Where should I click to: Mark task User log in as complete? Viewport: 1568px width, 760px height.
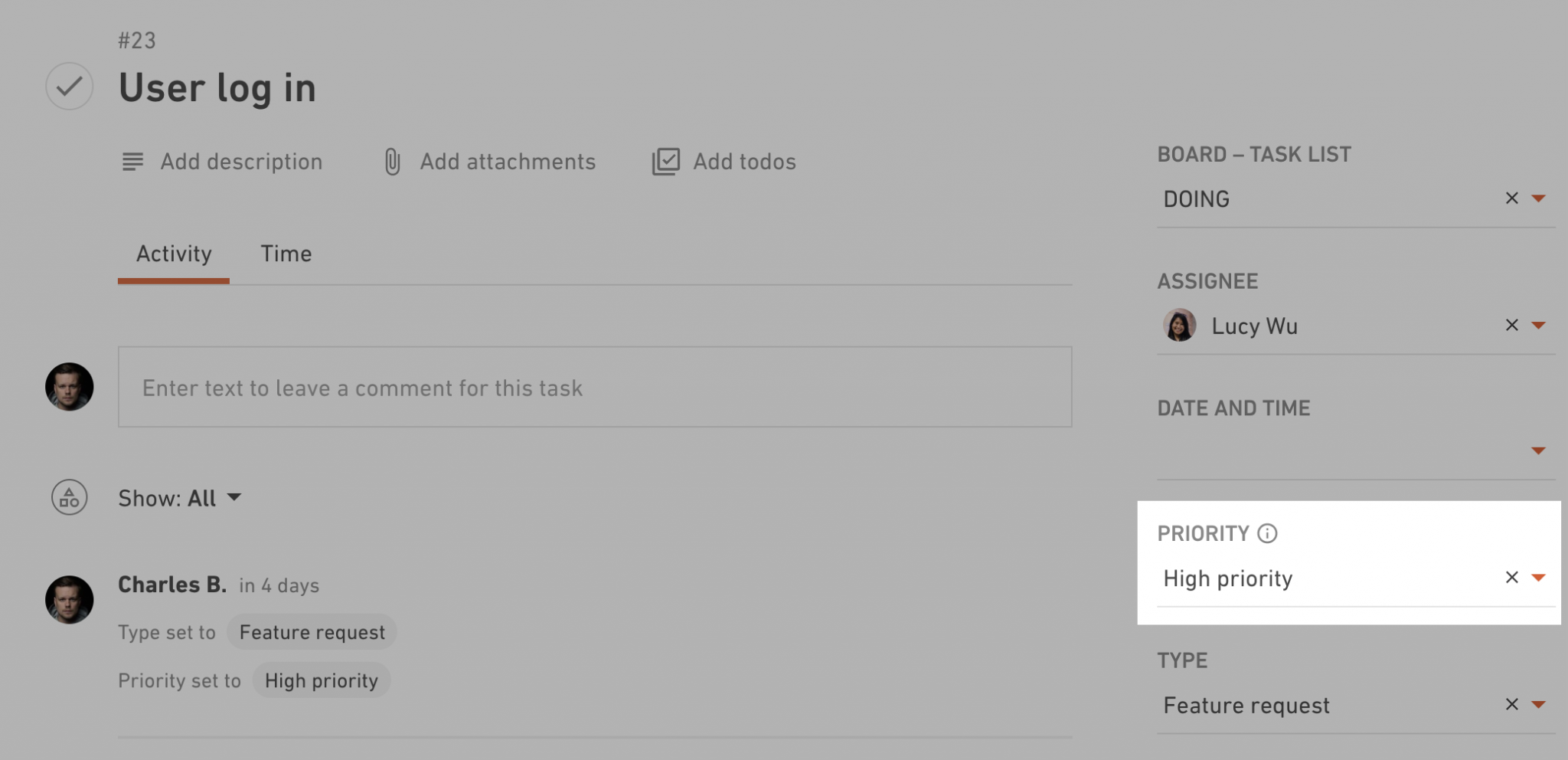tap(70, 86)
